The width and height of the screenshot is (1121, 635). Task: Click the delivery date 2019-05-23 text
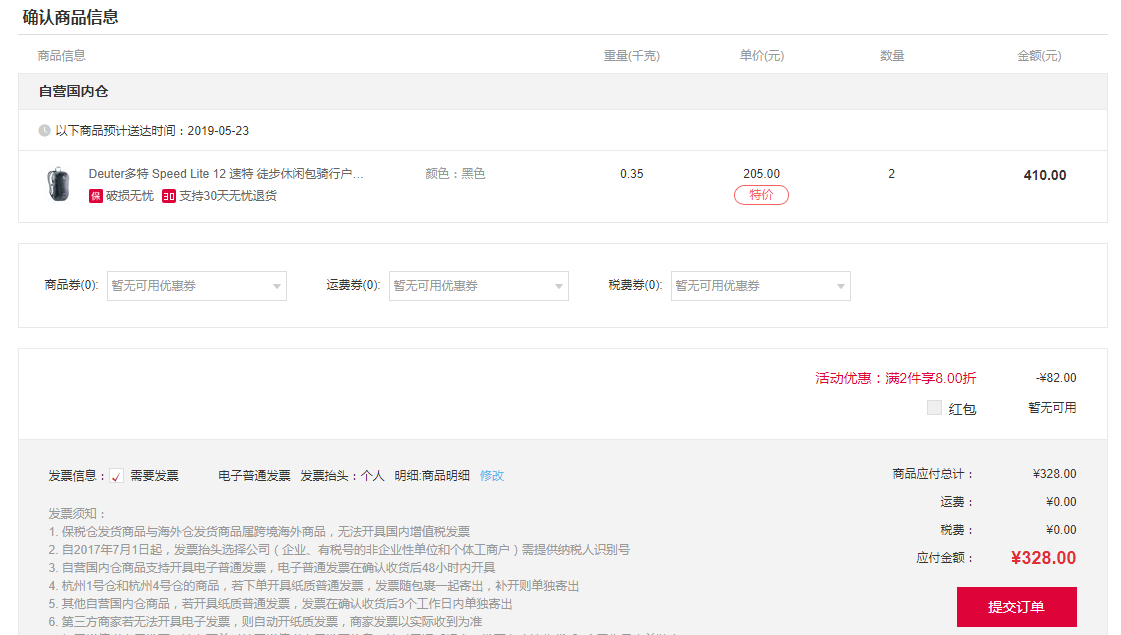(x=218, y=131)
